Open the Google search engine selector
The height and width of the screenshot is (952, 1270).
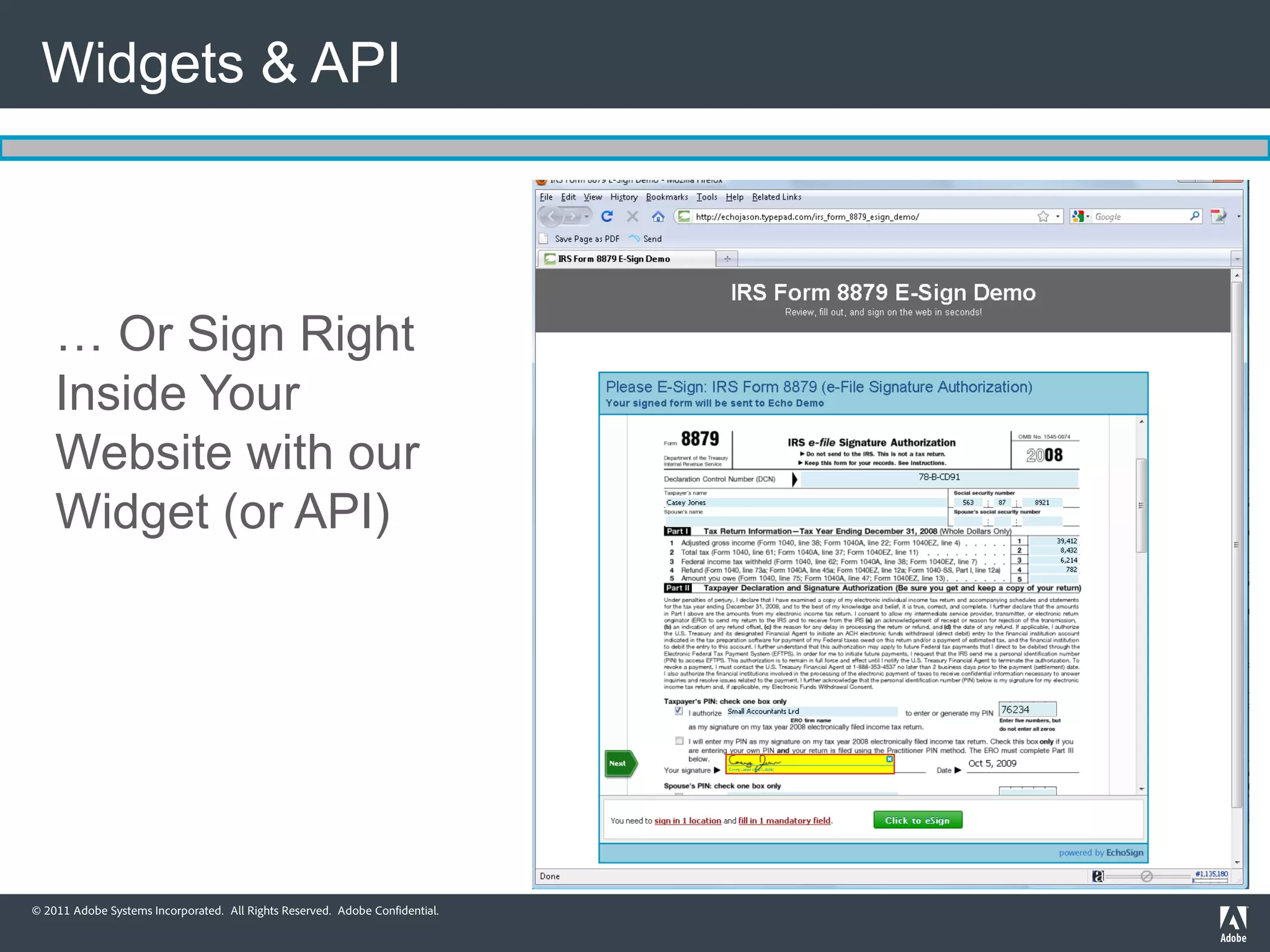1080,216
